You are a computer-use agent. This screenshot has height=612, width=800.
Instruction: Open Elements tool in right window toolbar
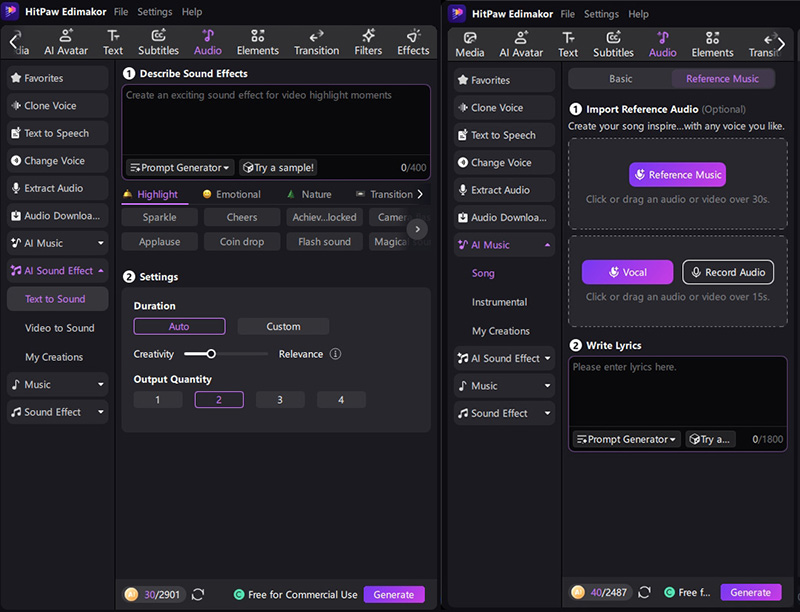point(712,45)
